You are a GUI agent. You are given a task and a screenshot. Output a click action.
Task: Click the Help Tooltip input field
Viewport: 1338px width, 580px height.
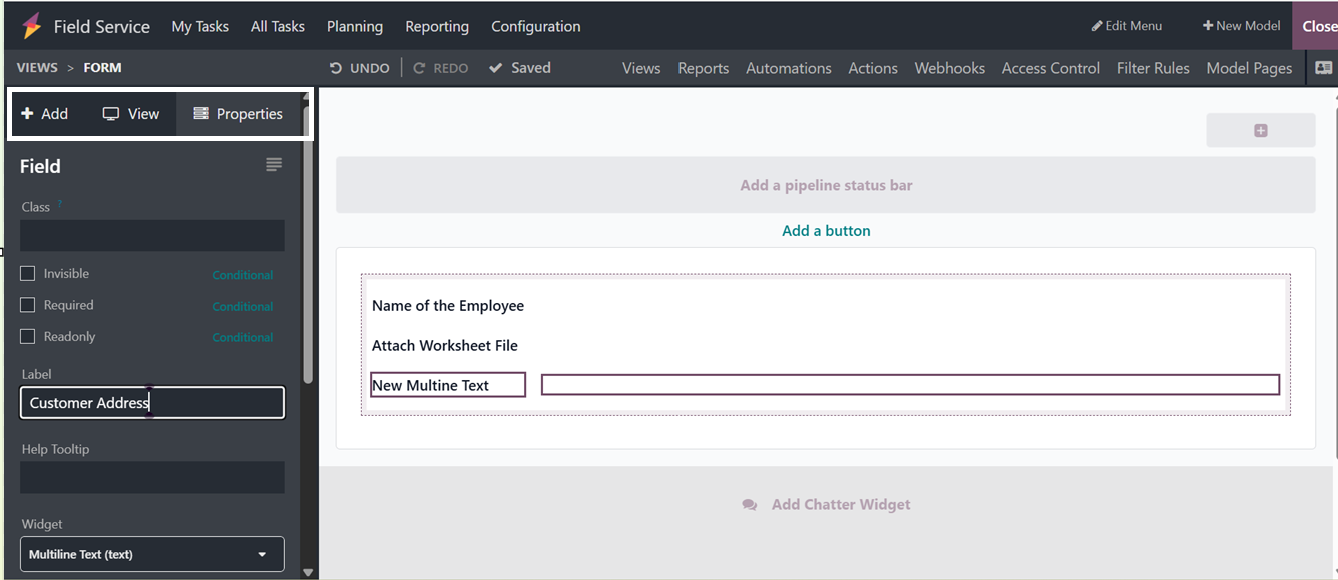tap(152, 478)
